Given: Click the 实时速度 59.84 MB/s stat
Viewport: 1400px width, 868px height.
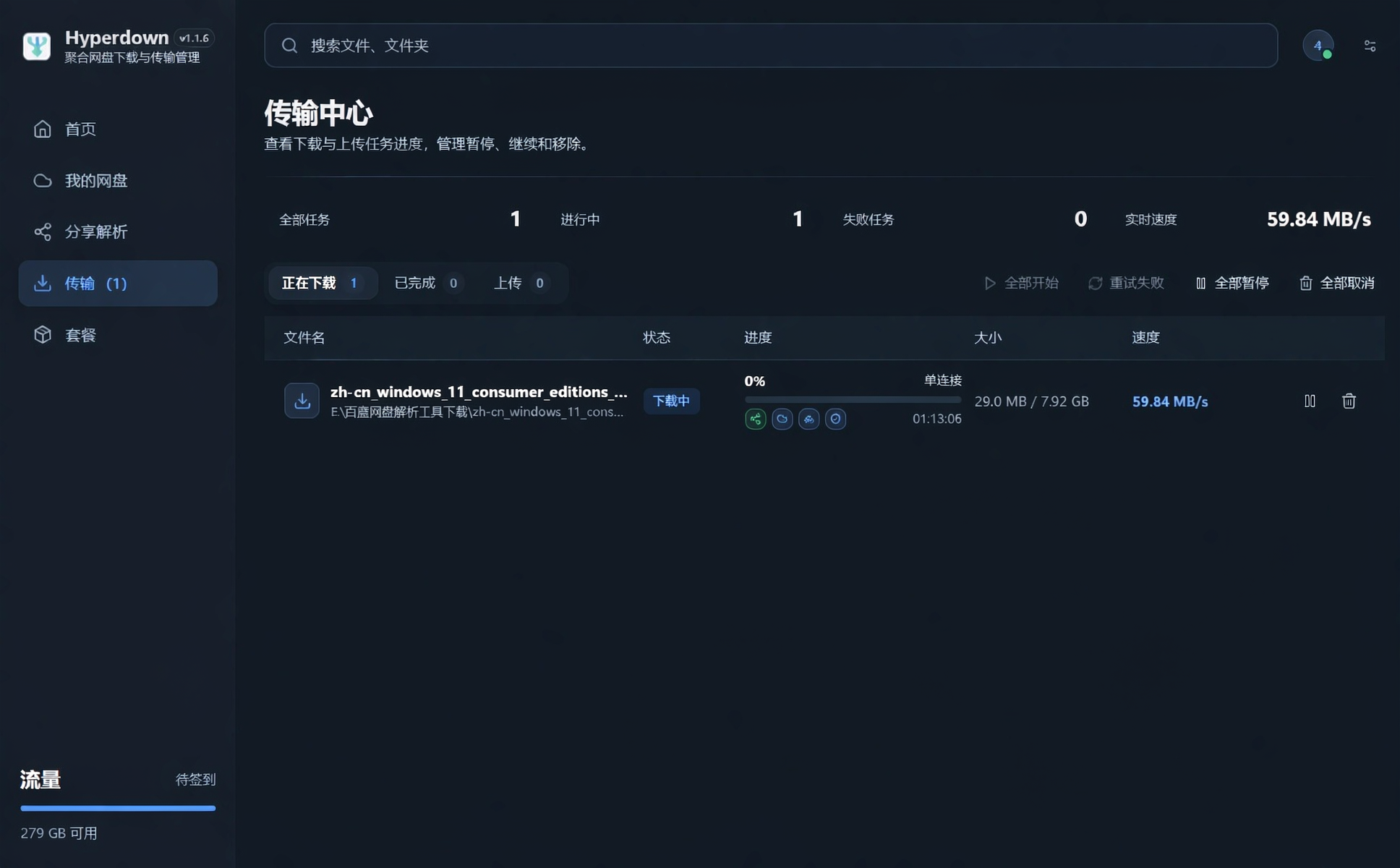Looking at the screenshot, I should point(1247,219).
